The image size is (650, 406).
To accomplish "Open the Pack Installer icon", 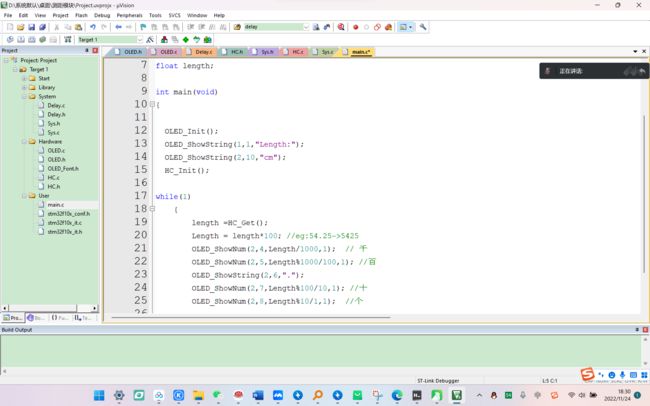I will [x=208, y=39].
